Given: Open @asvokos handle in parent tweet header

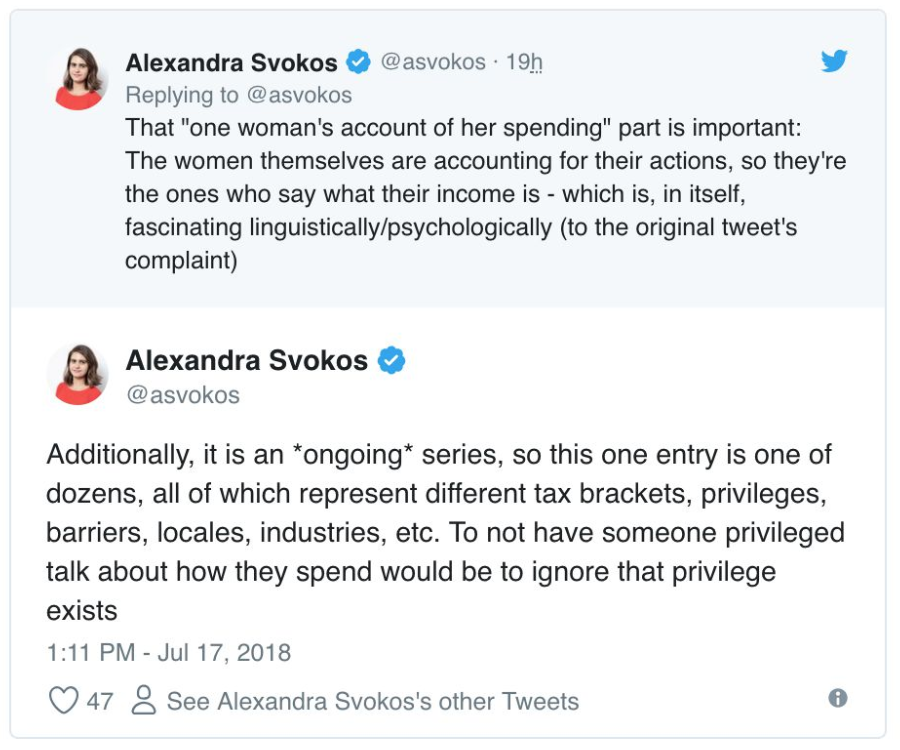Looking at the screenshot, I should [433, 61].
